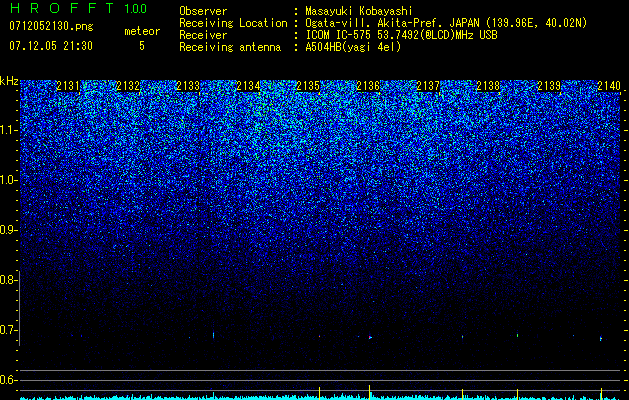Click the 2135 time label

coord(308,85)
